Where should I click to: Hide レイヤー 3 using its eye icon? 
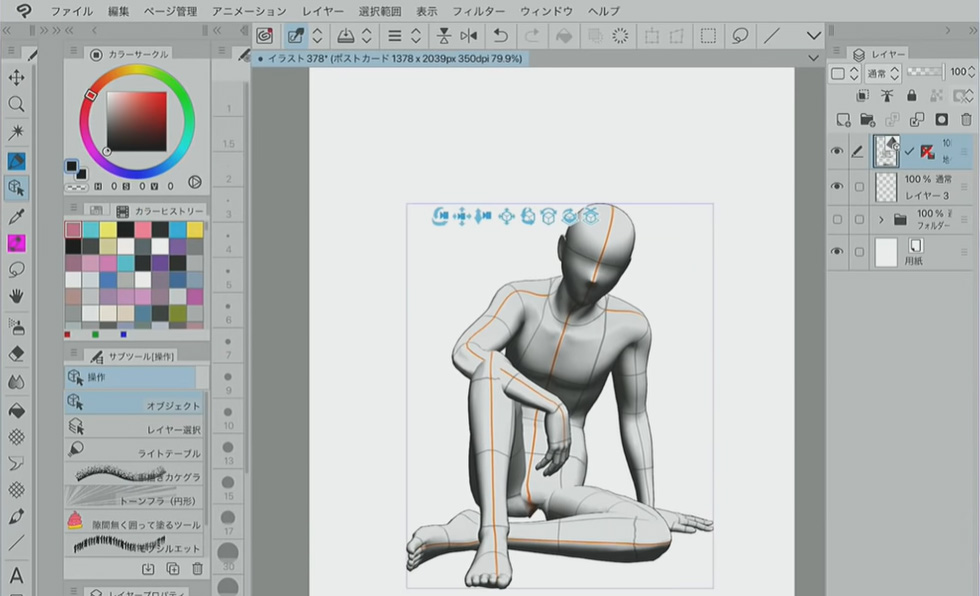(x=837, y=186)
